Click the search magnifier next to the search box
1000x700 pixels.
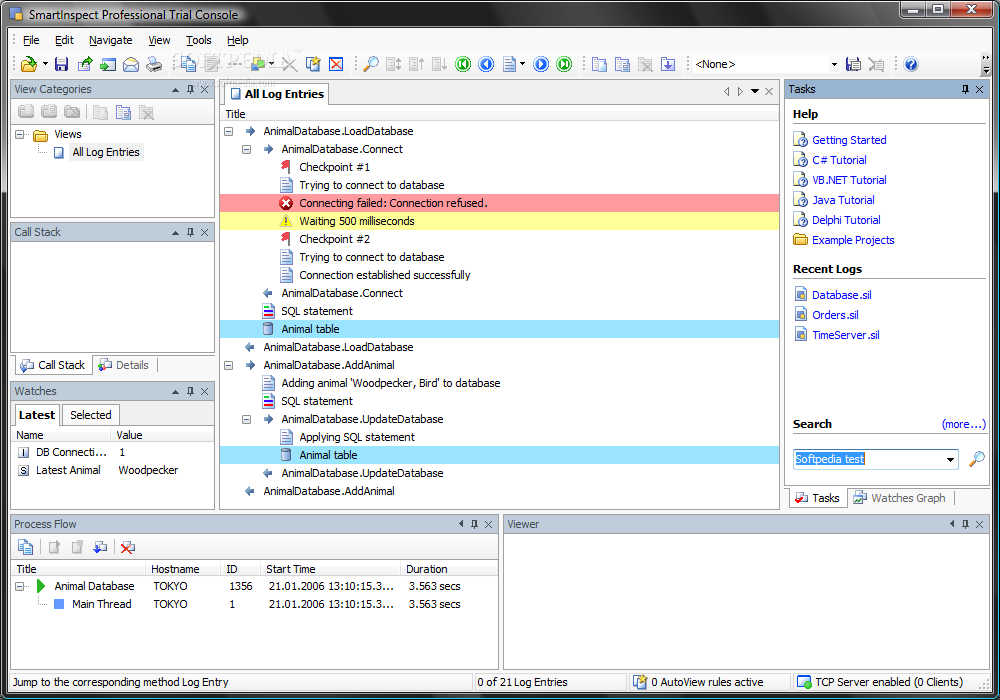976,459
